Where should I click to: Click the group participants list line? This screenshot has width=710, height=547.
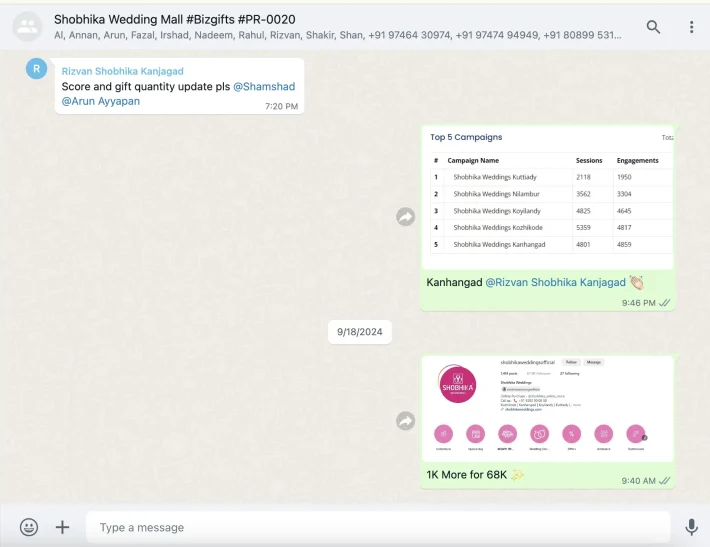pos(337,35)
